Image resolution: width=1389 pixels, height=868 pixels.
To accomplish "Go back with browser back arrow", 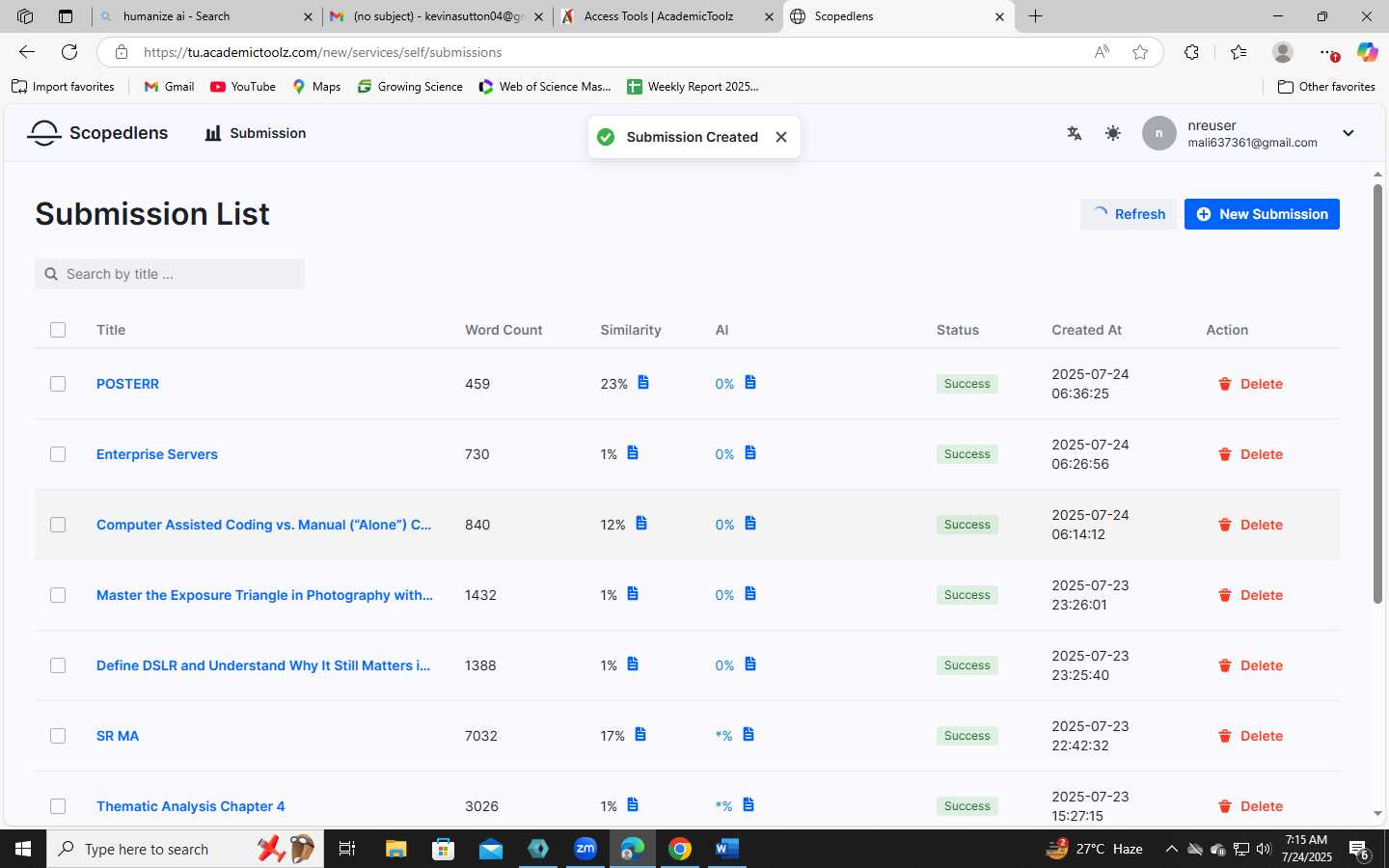I will 27,52.
